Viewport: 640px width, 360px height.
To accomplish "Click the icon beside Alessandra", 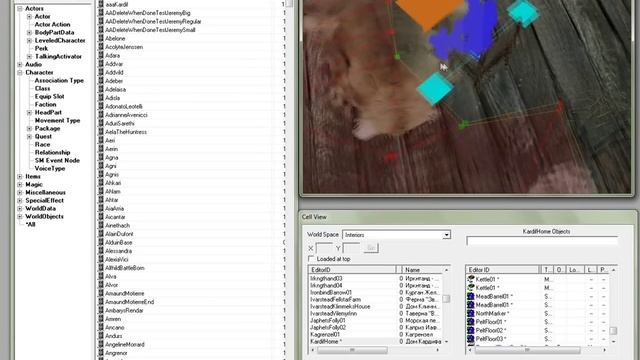I will (101, 251).
